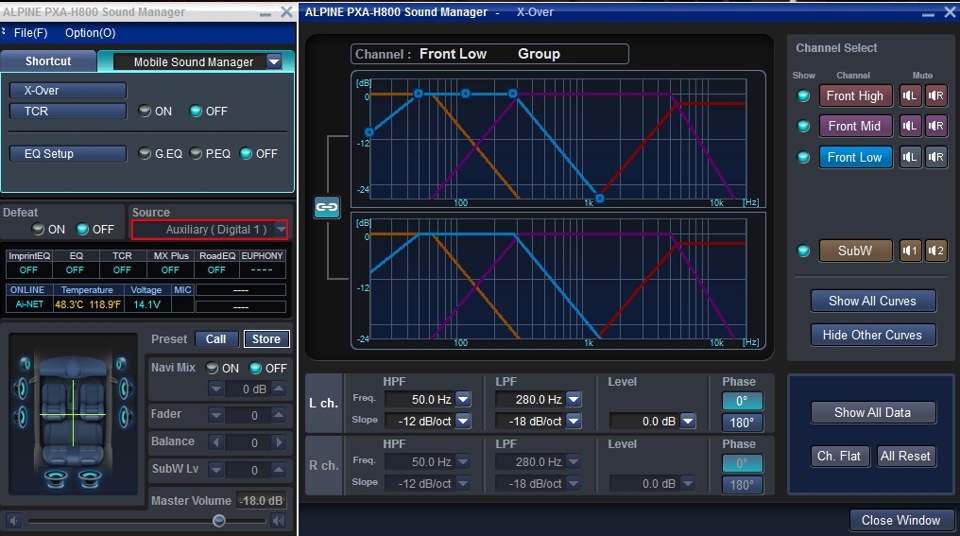Open the L ch. LPF frequency dropdown
This screenshot has height=536, width=960.
pyautogui.click(x=574, y=399)
